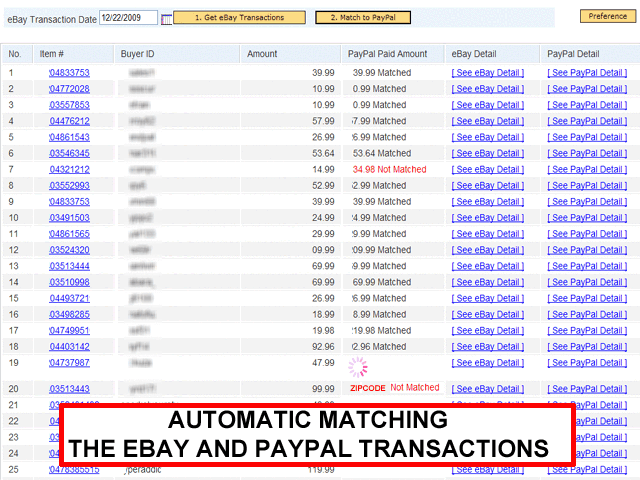View See PayPal Detail for row 7

pos(587,170)
